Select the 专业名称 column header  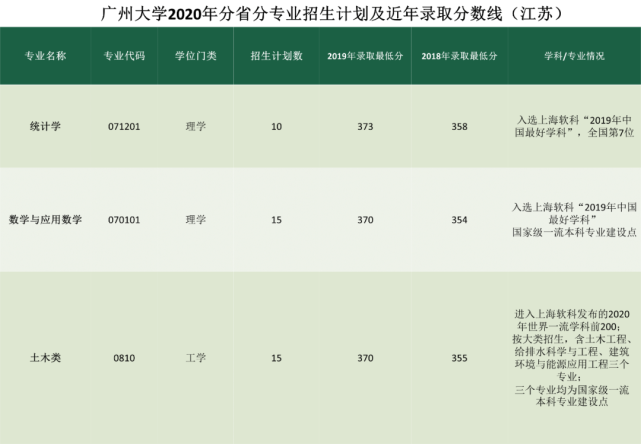(x=45, y=56)
